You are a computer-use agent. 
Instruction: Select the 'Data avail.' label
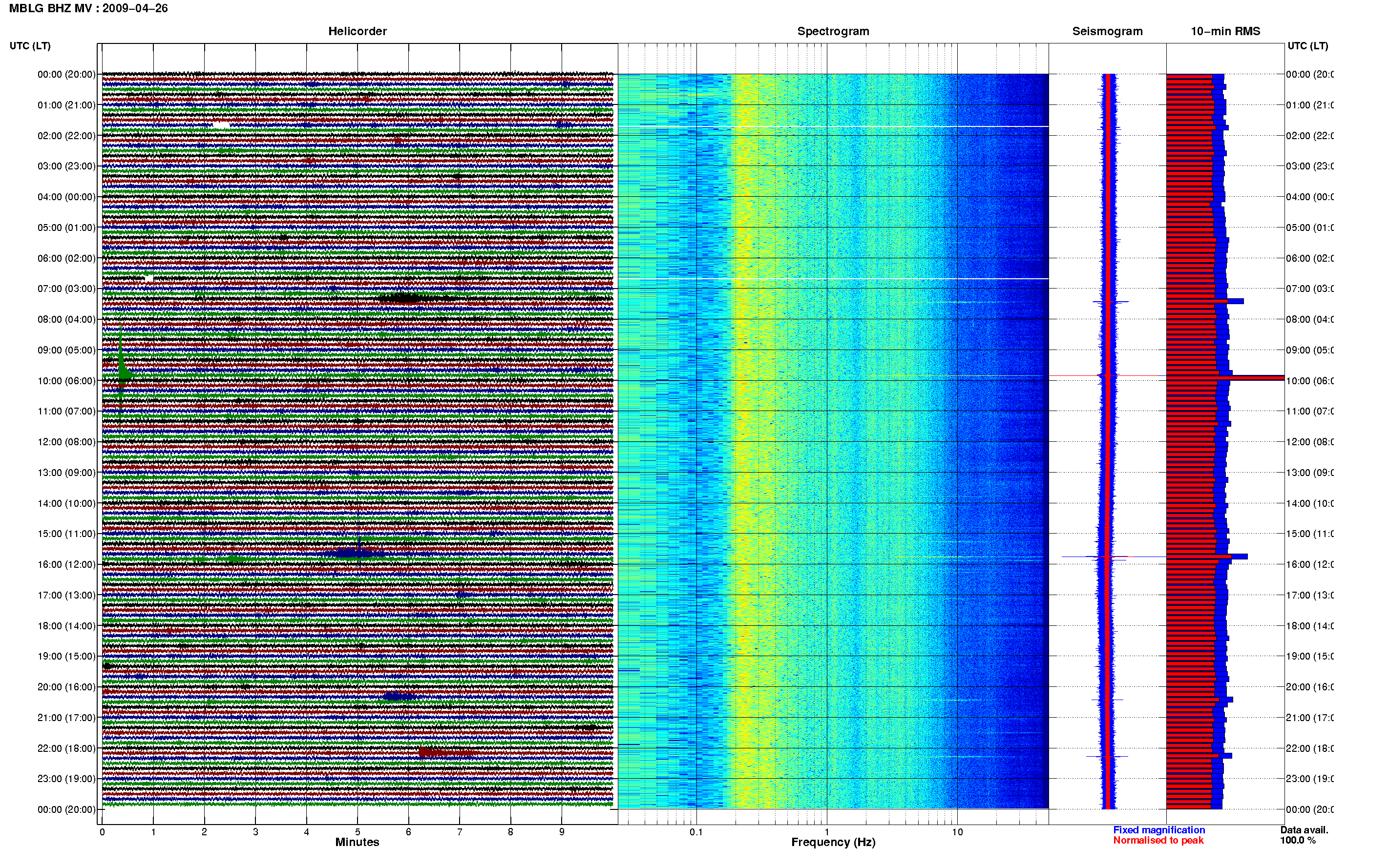[x=1304, y=830]
